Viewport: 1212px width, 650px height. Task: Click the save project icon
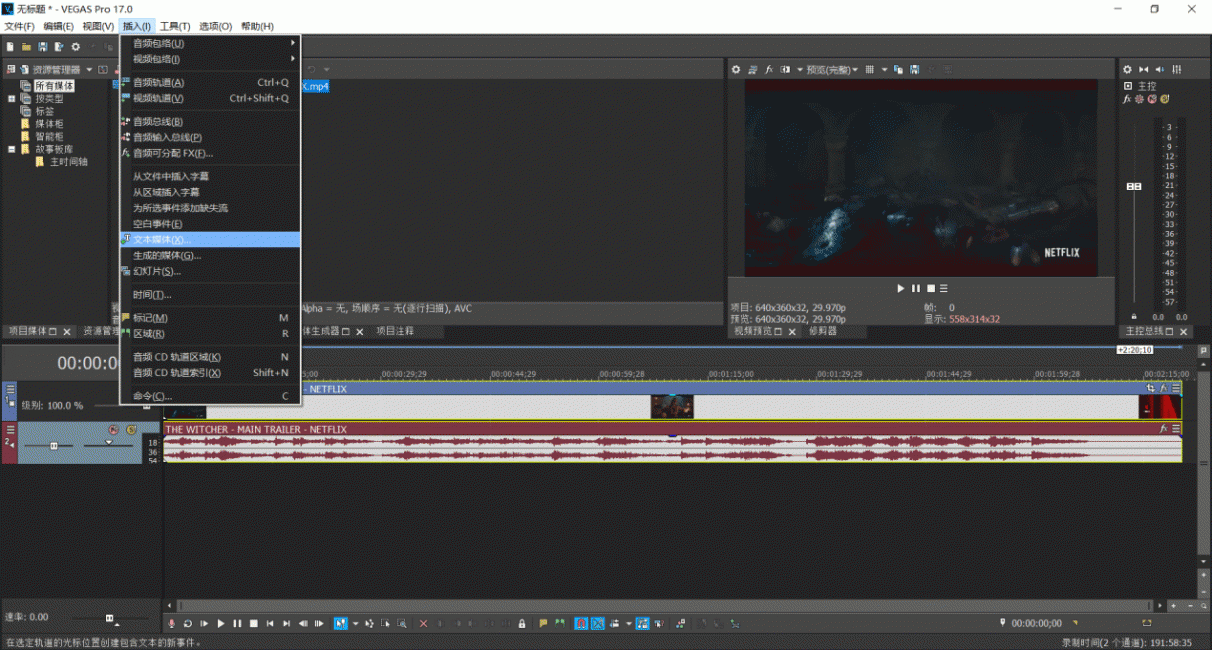[x=43, y=46]
